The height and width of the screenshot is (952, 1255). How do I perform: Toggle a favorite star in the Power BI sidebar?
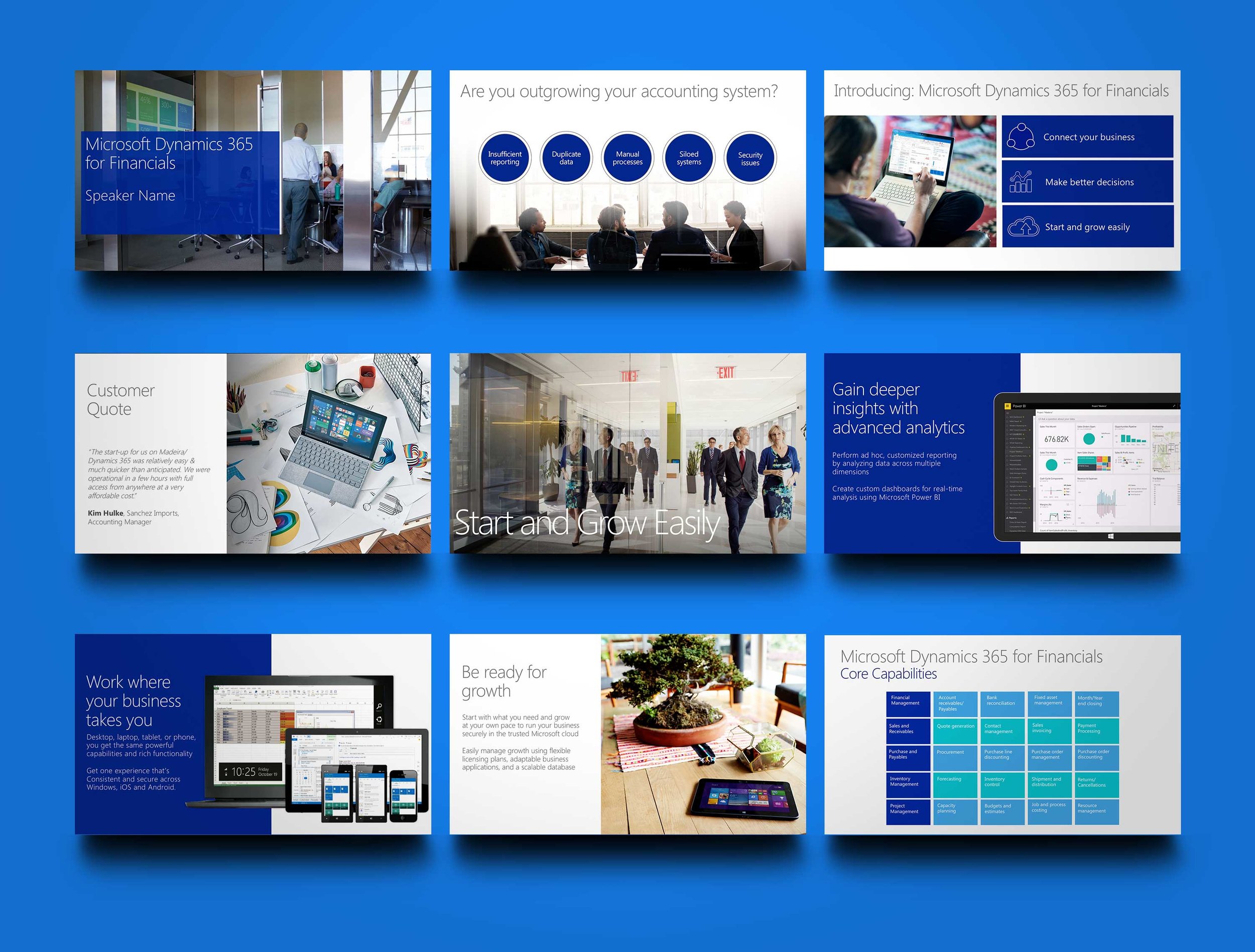coord(1024,418)
